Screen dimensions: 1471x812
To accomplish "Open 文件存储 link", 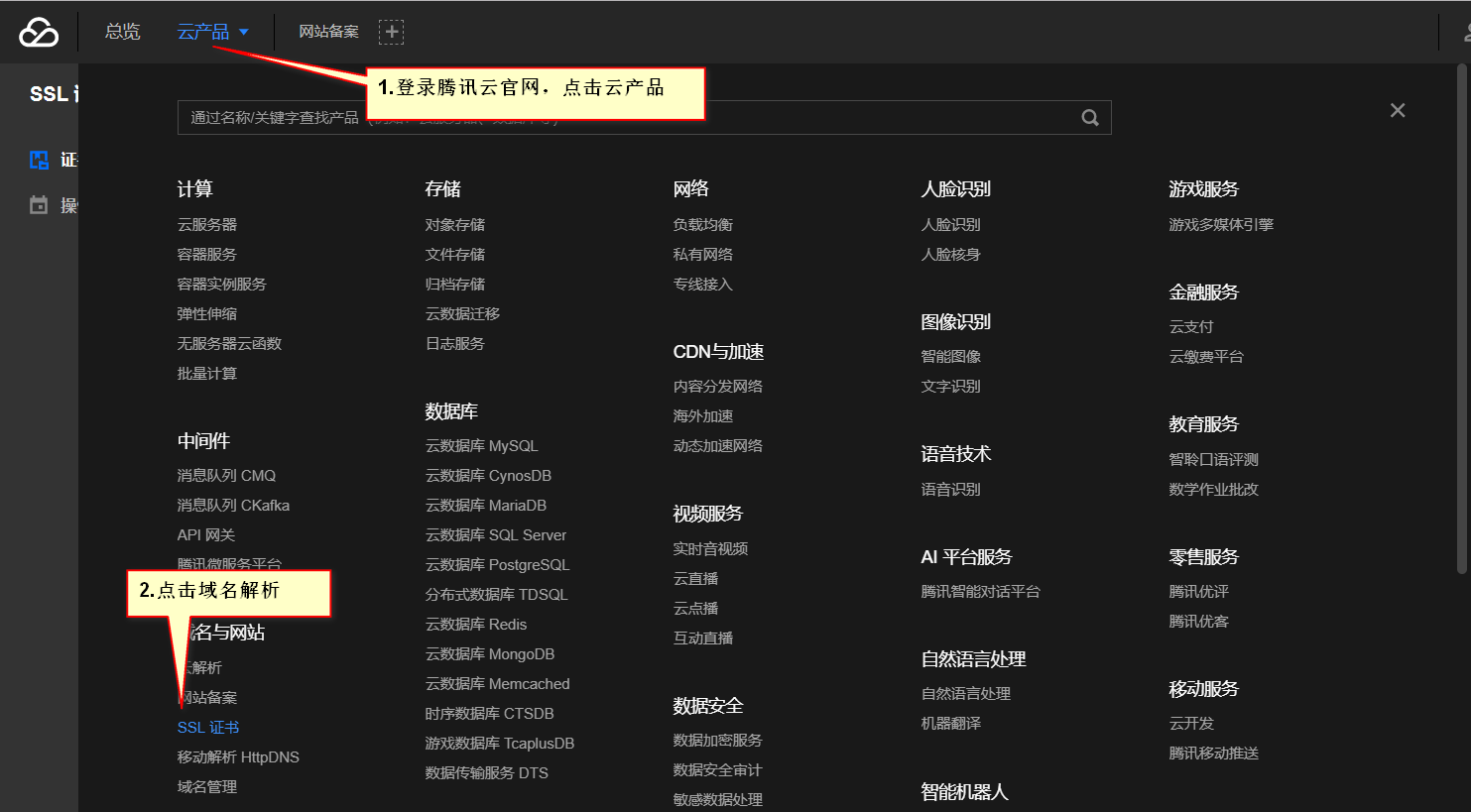I will point(455,255).
